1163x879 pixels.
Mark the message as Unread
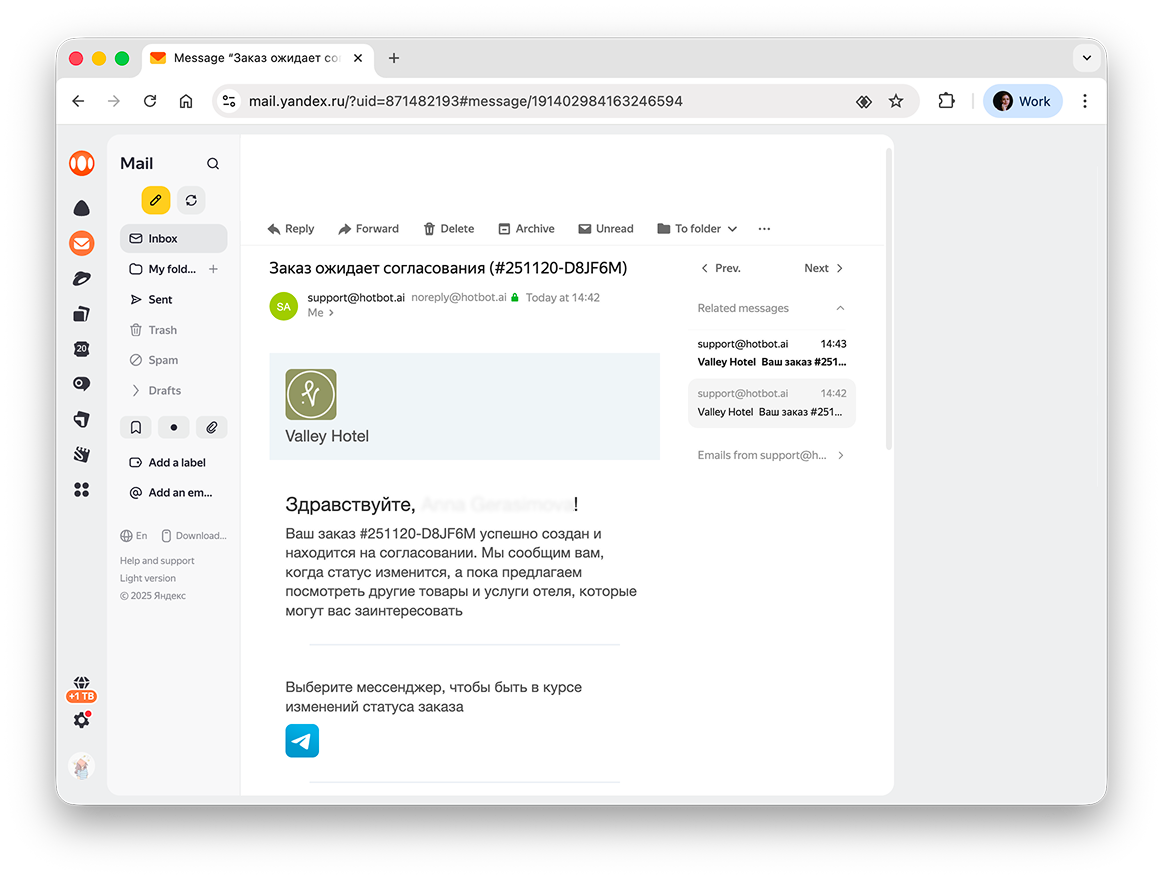tap(606, 228)
